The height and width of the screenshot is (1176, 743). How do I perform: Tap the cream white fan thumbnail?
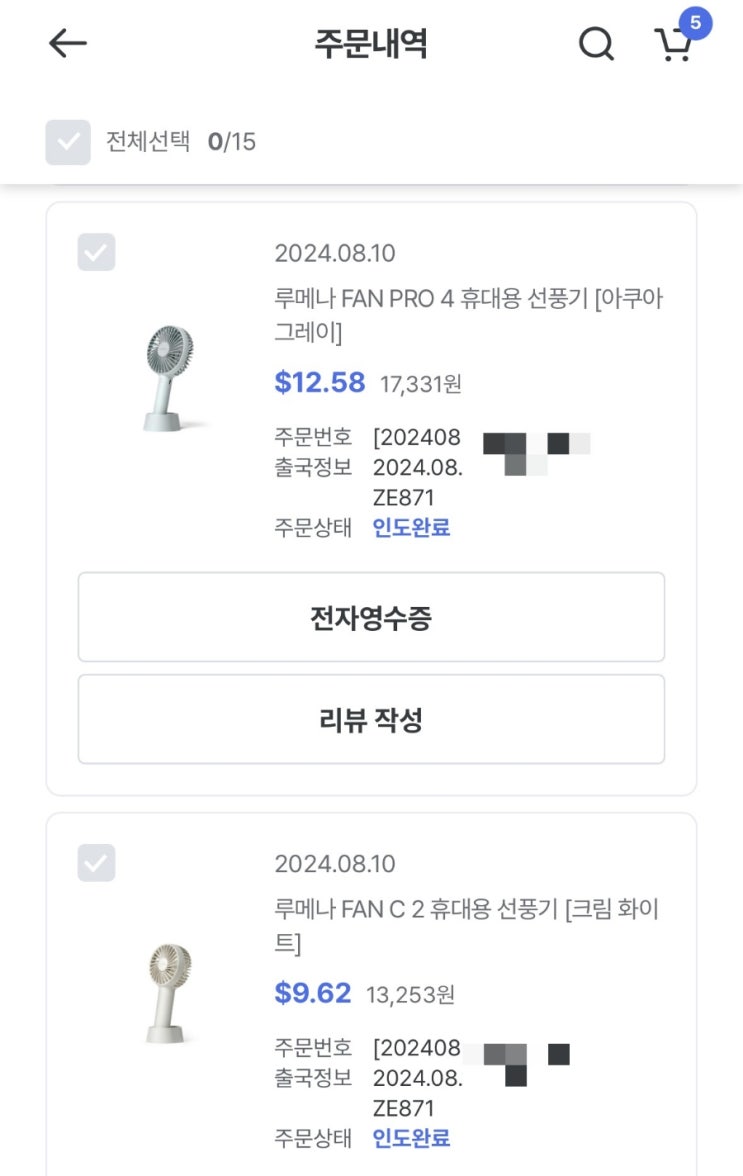tap(167, 992)
